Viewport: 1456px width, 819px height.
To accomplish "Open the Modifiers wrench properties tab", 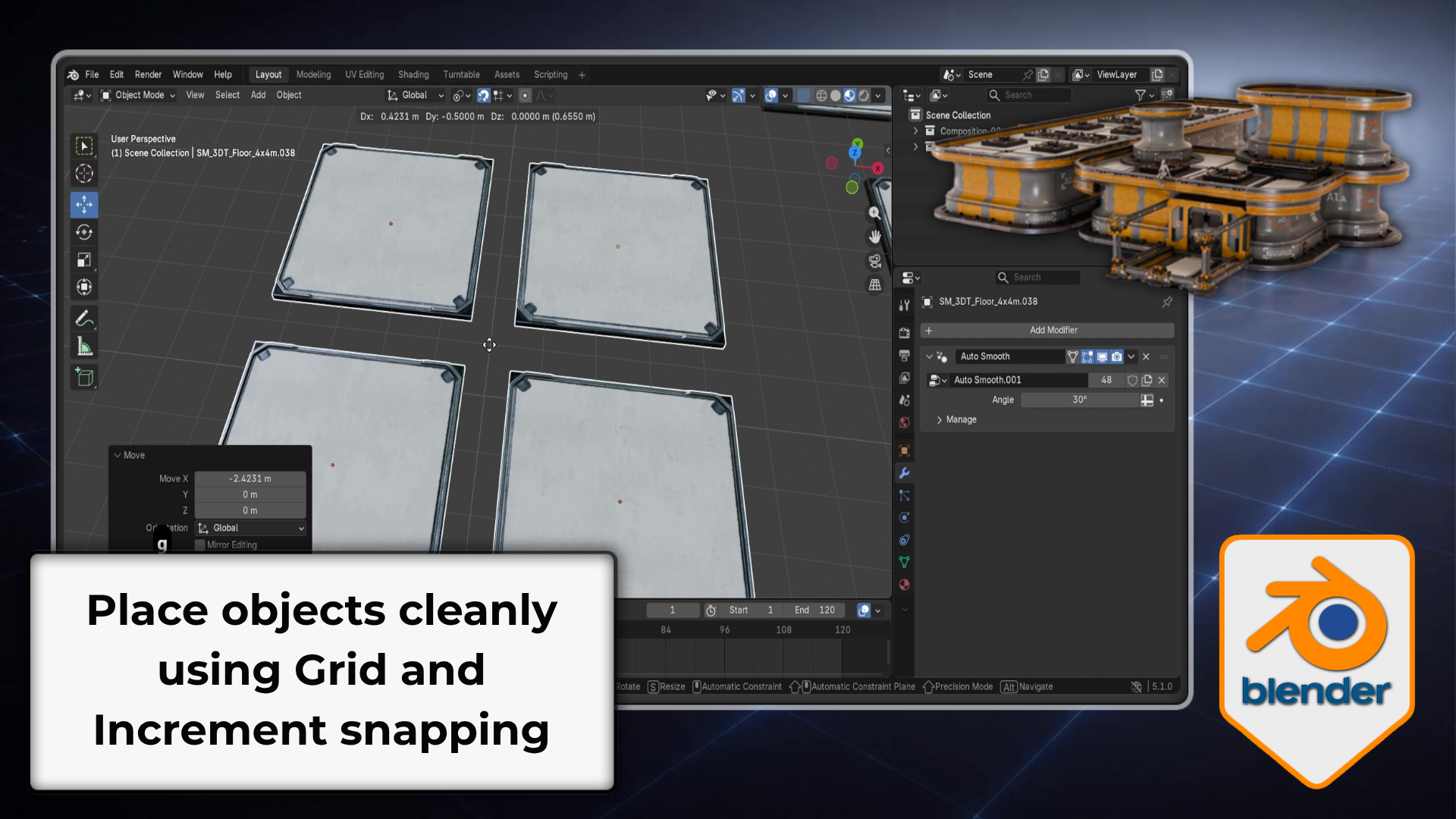I will point(904,473).
